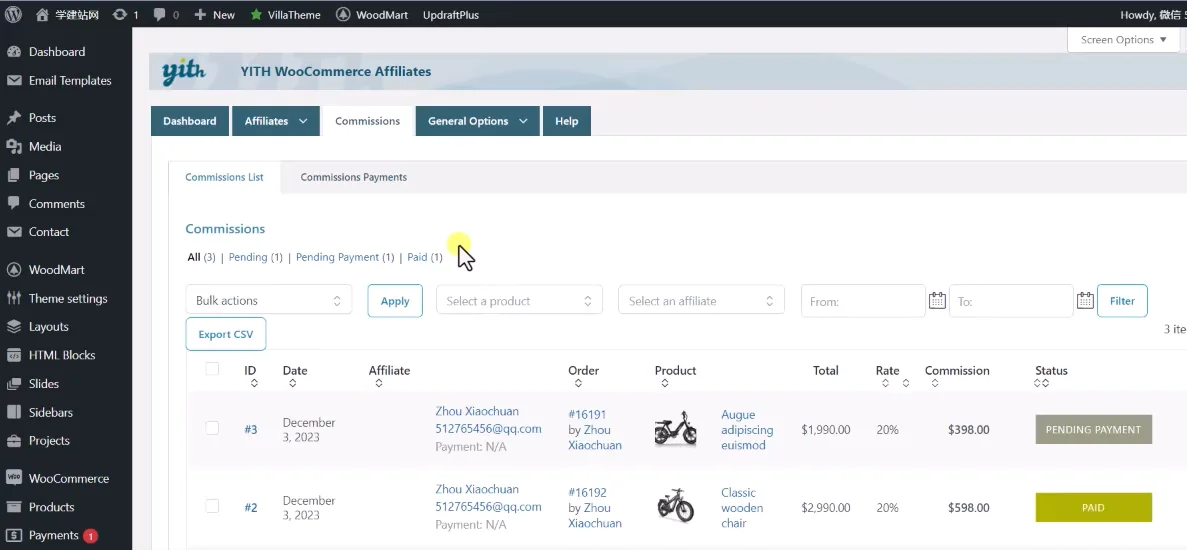Click the Filter button
1187x550 pixels.
tap(1122, 300)
